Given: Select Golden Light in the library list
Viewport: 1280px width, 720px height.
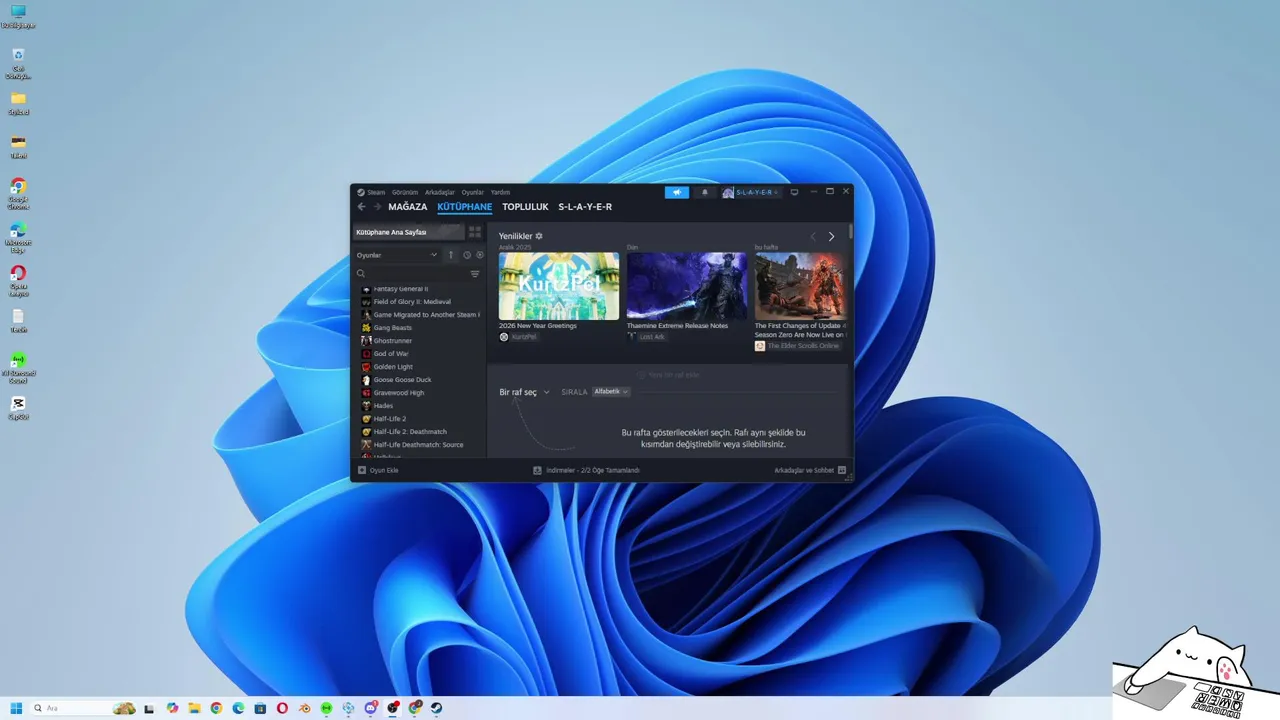Looking at the screenshot, I should point(393,367).
